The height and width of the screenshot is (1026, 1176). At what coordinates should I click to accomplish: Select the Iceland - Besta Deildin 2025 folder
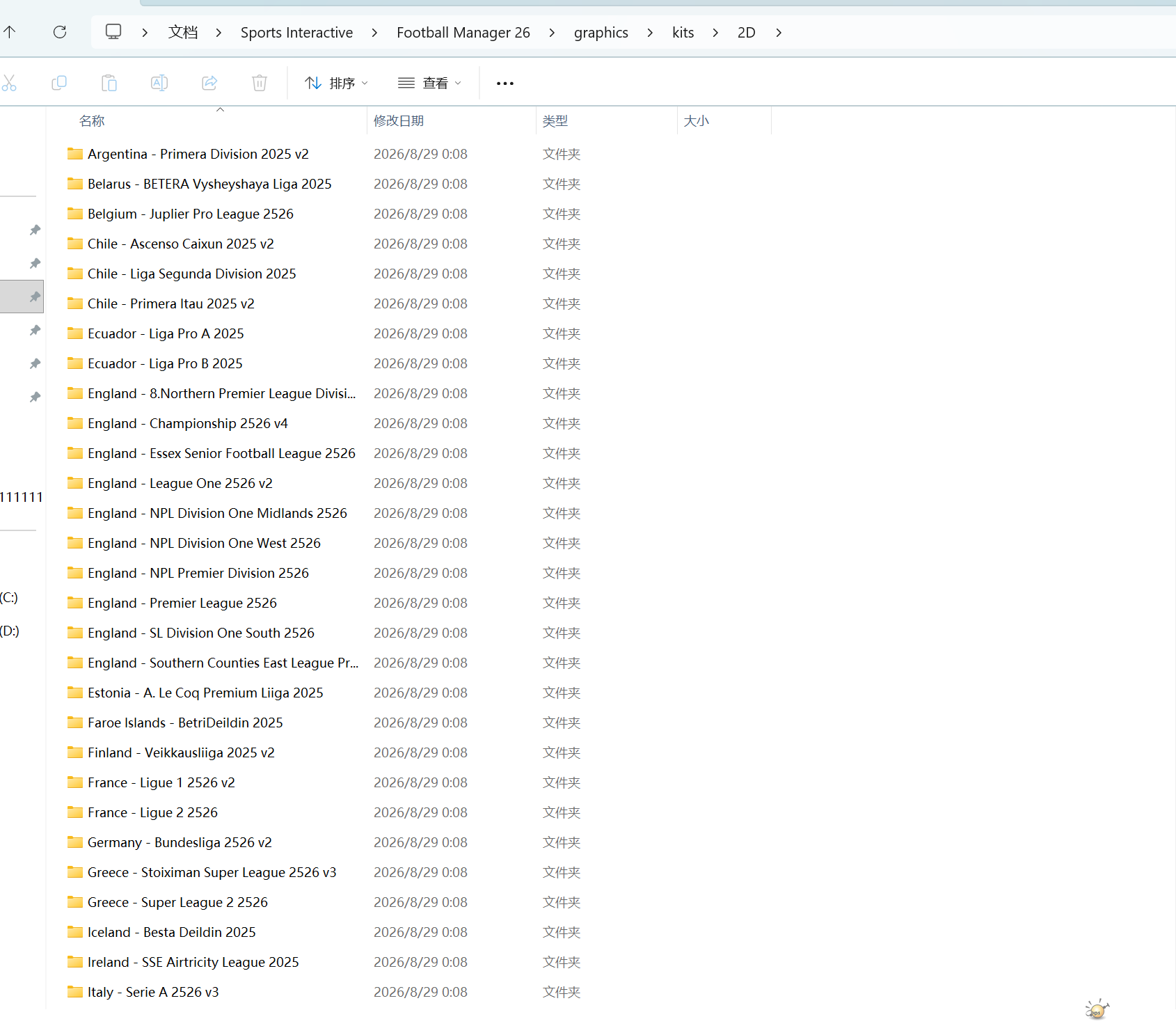[172, 932]
